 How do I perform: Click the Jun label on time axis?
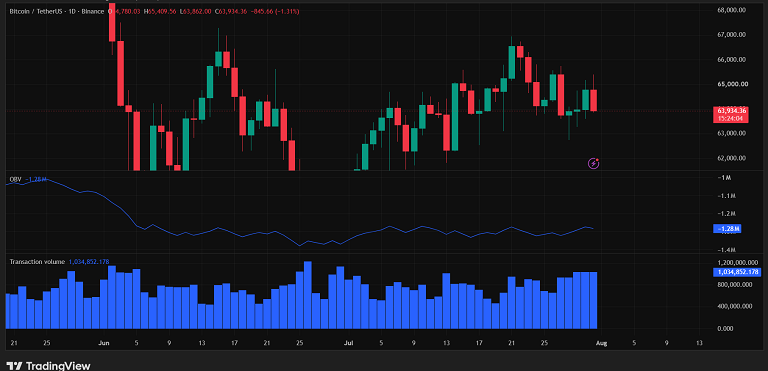point(103,342)
